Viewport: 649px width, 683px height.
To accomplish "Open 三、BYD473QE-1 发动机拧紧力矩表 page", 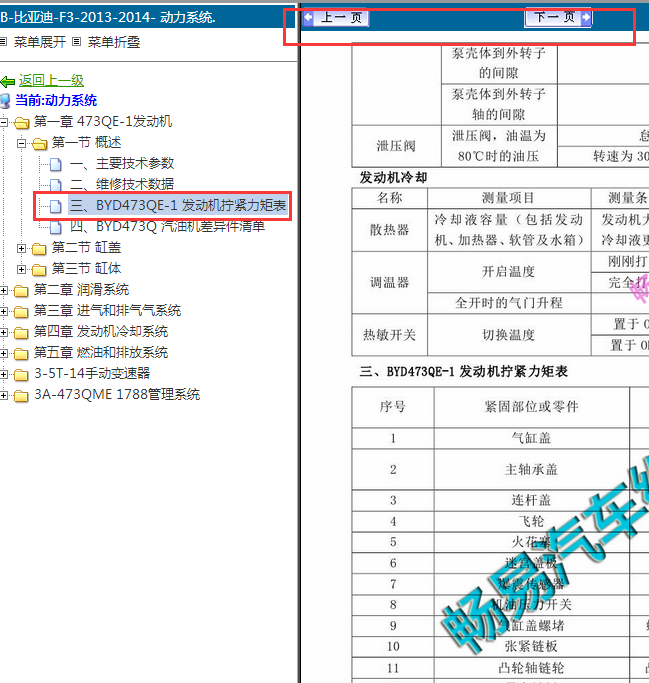I will pyautogui.click(x=178, y=205).
